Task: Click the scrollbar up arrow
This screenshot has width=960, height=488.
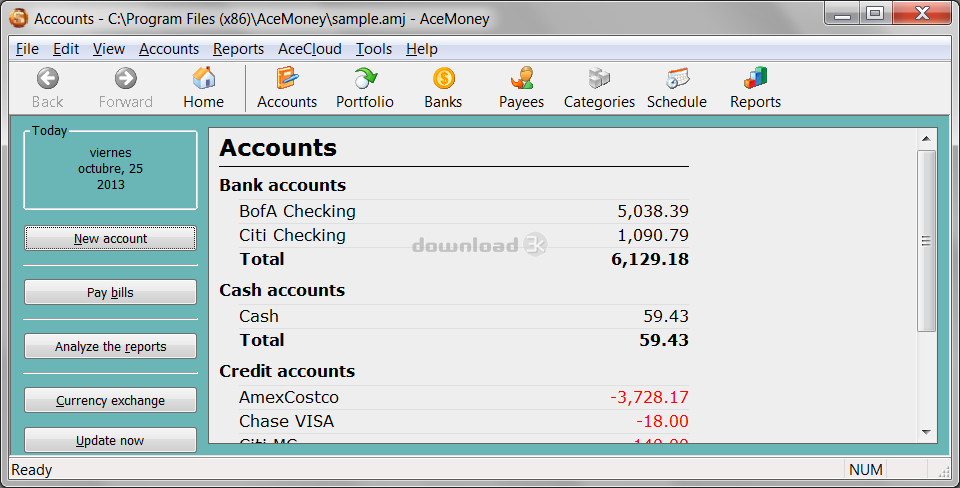Action: pos(926,139)
